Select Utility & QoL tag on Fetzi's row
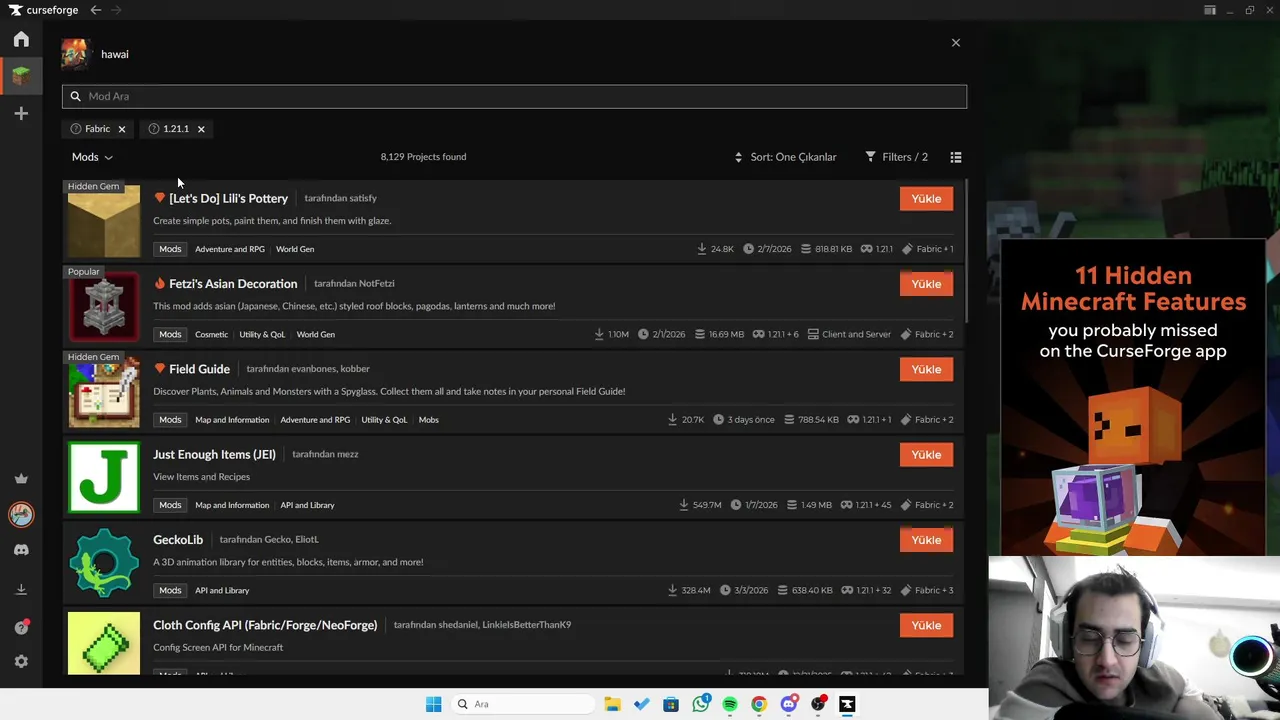This screenshot has height=720, width=1280. [262, 334]
